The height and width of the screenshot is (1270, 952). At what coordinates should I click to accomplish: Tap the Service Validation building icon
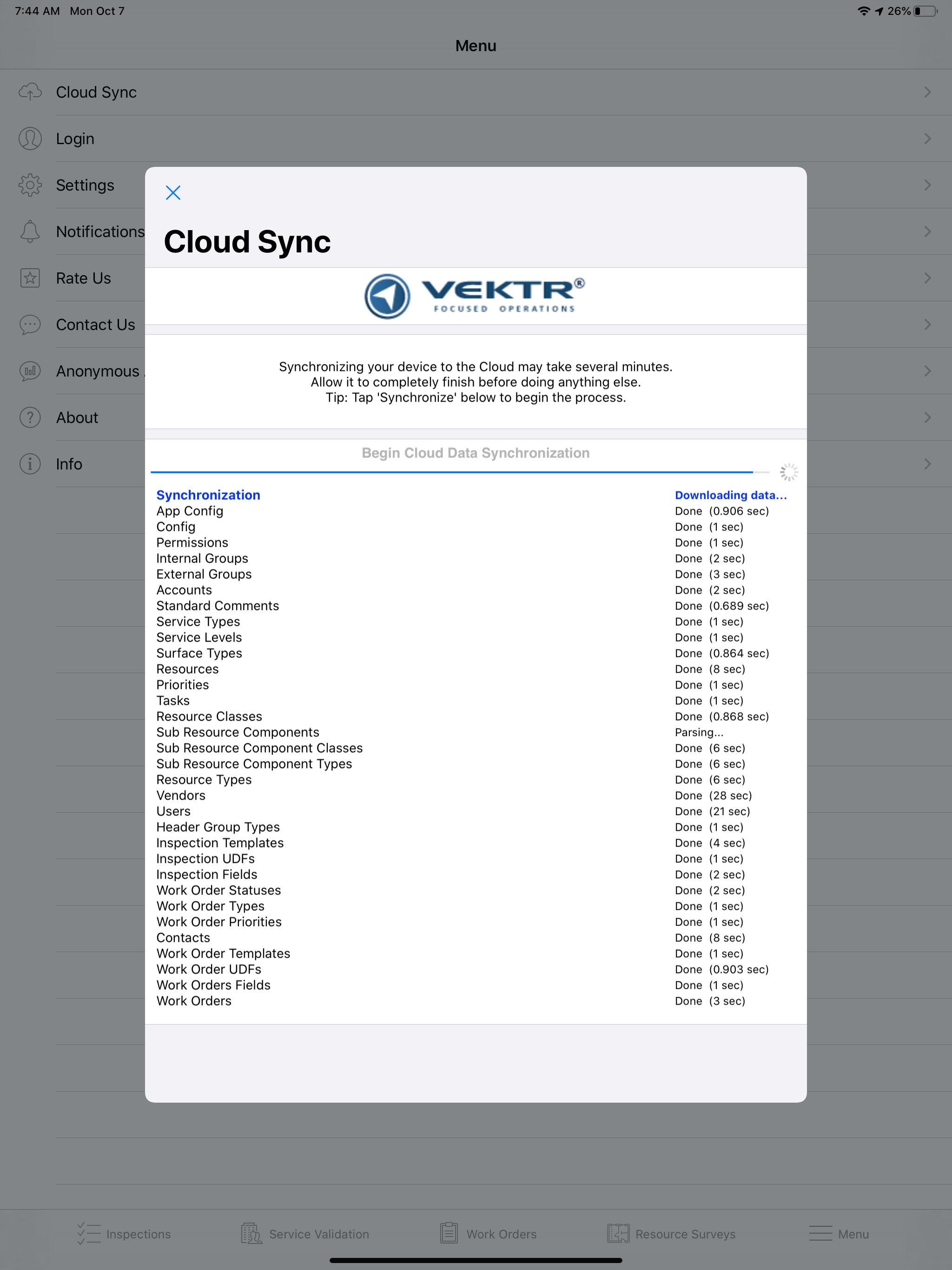pos(251,1233)
